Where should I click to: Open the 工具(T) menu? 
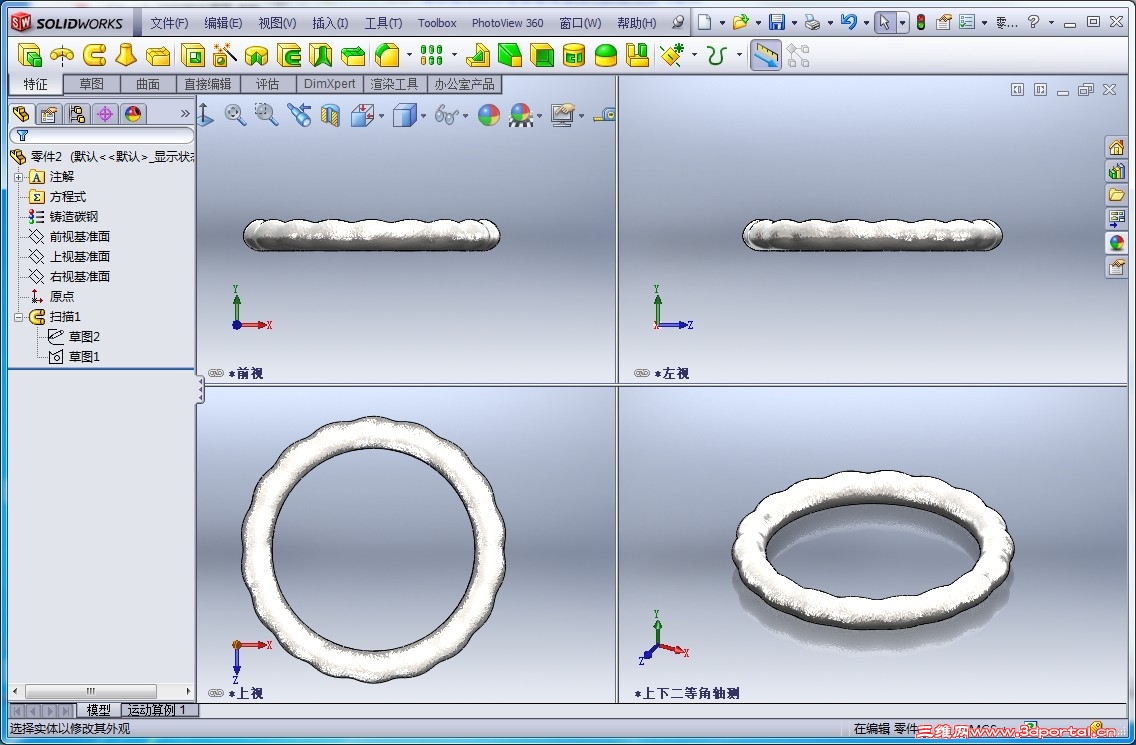pos(383,23)
